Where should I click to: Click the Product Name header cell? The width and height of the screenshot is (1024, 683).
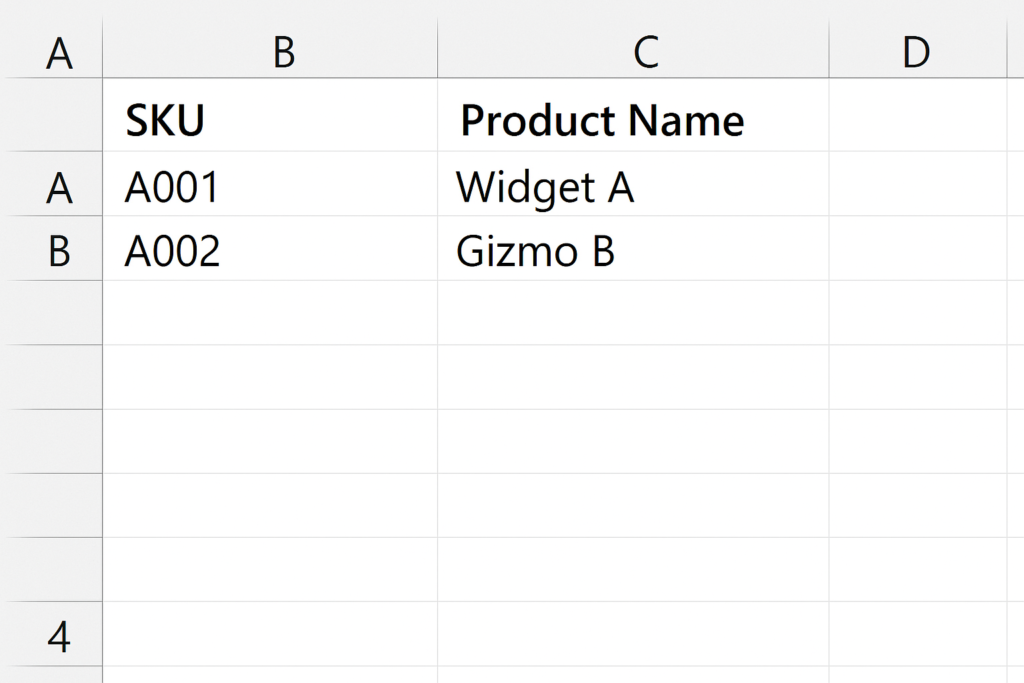point(633,115)
